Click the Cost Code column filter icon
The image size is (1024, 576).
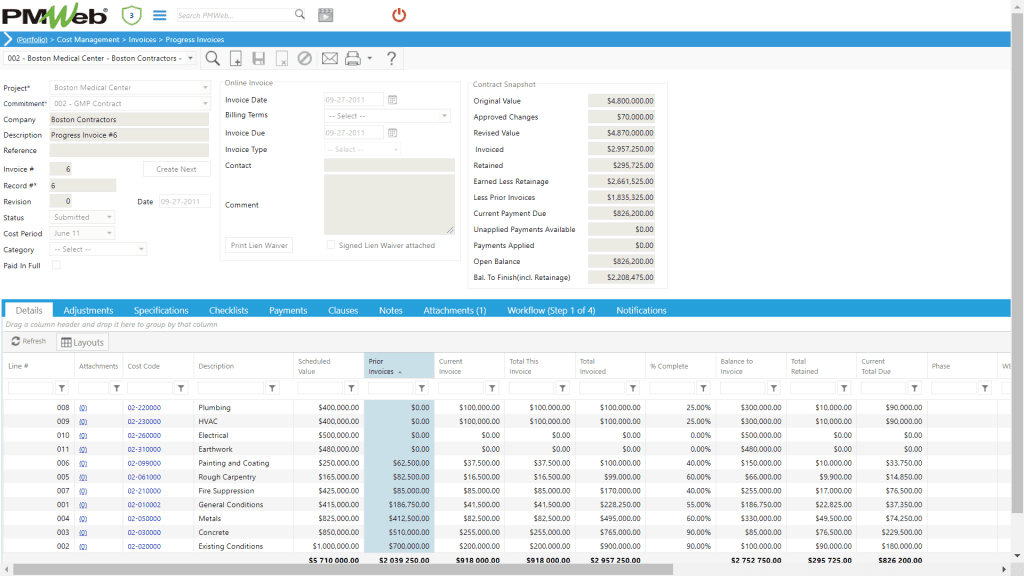point(181,389)
